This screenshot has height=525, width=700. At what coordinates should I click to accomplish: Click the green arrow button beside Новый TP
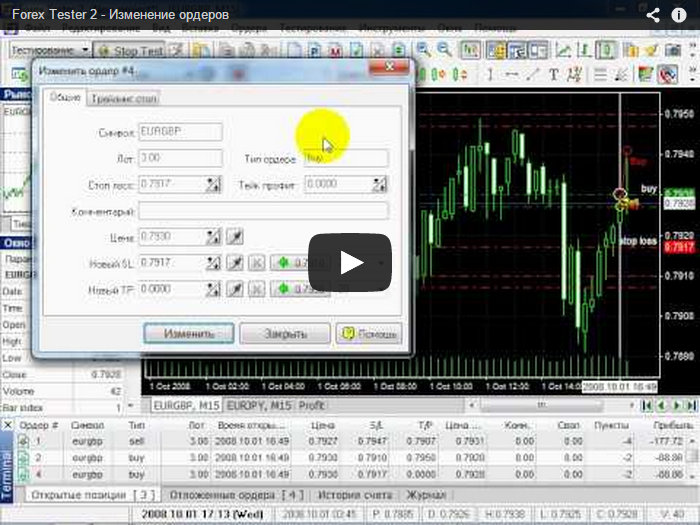pos(300,289)
